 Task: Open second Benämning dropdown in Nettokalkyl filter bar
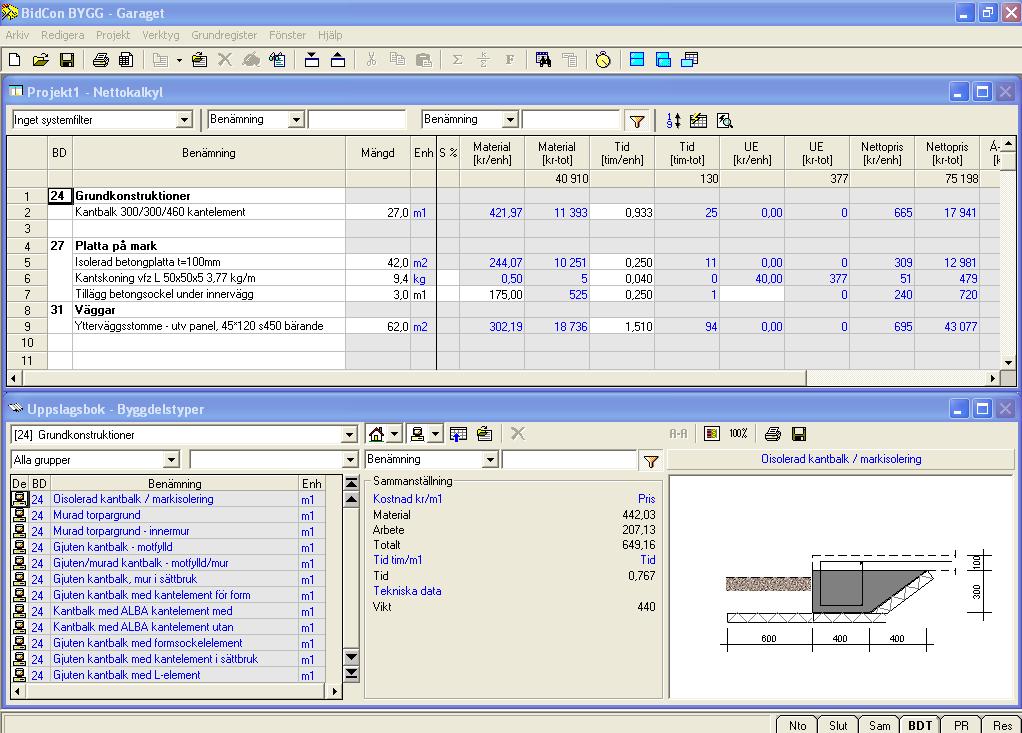tap(510, 120)
